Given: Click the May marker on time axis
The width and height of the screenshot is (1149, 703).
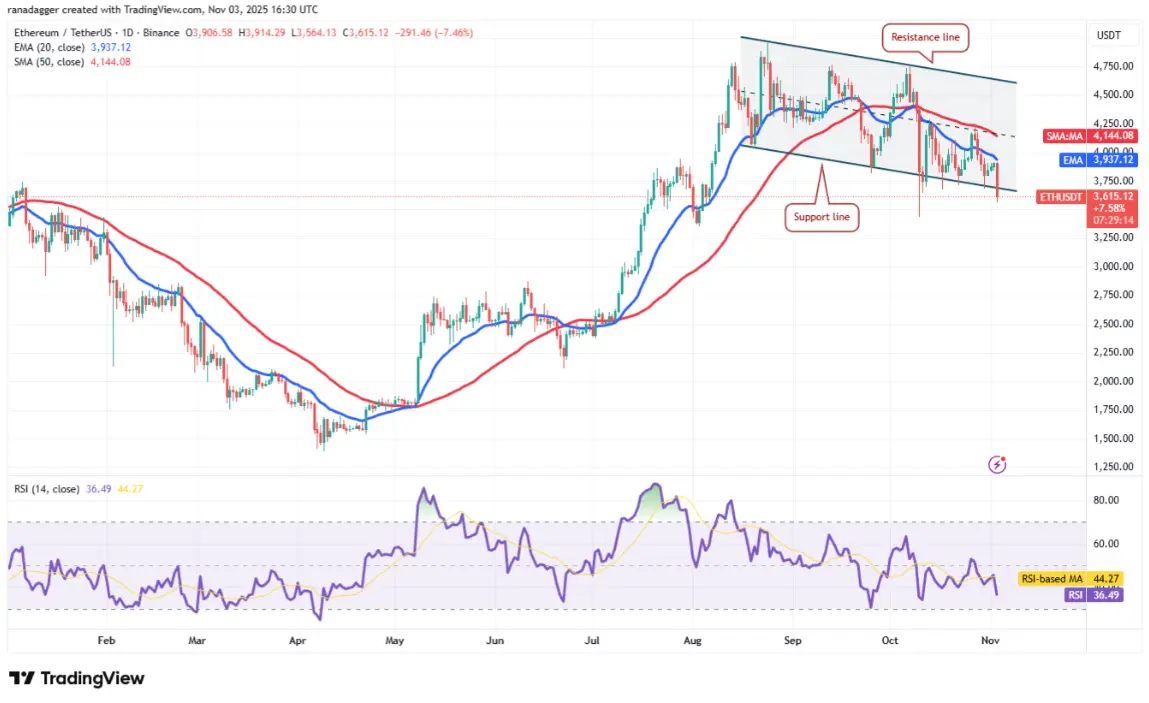Looking at the screenshot, I should [394, 641].
